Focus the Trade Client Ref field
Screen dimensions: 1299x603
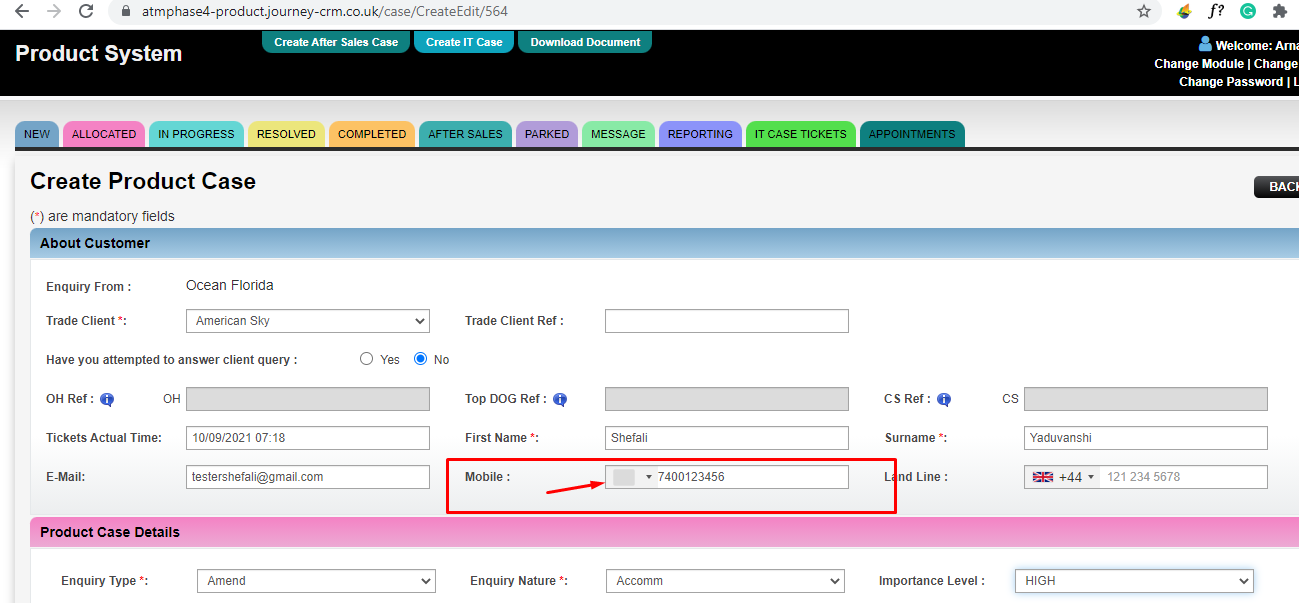727,321
